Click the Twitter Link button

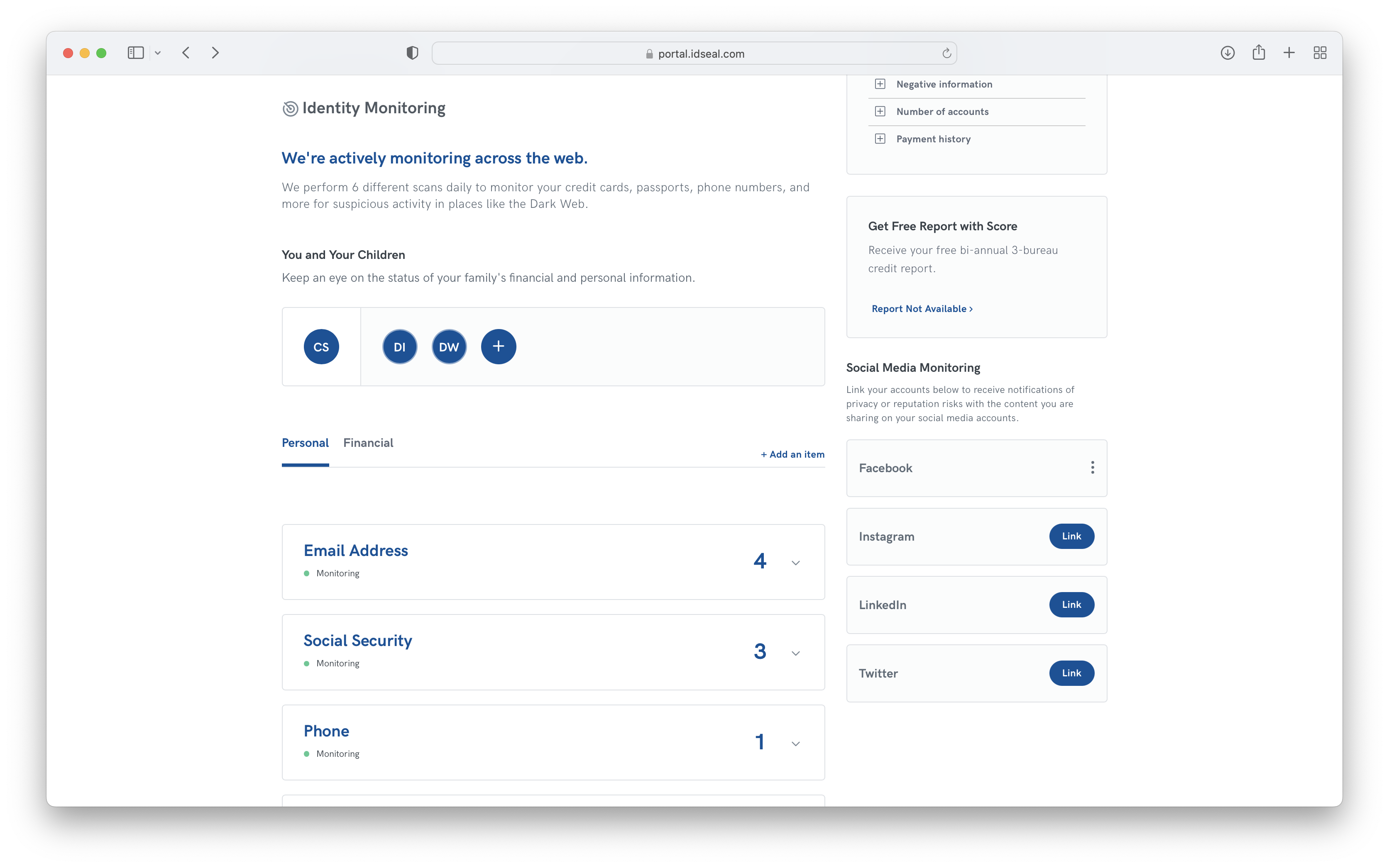[1071, 673]
